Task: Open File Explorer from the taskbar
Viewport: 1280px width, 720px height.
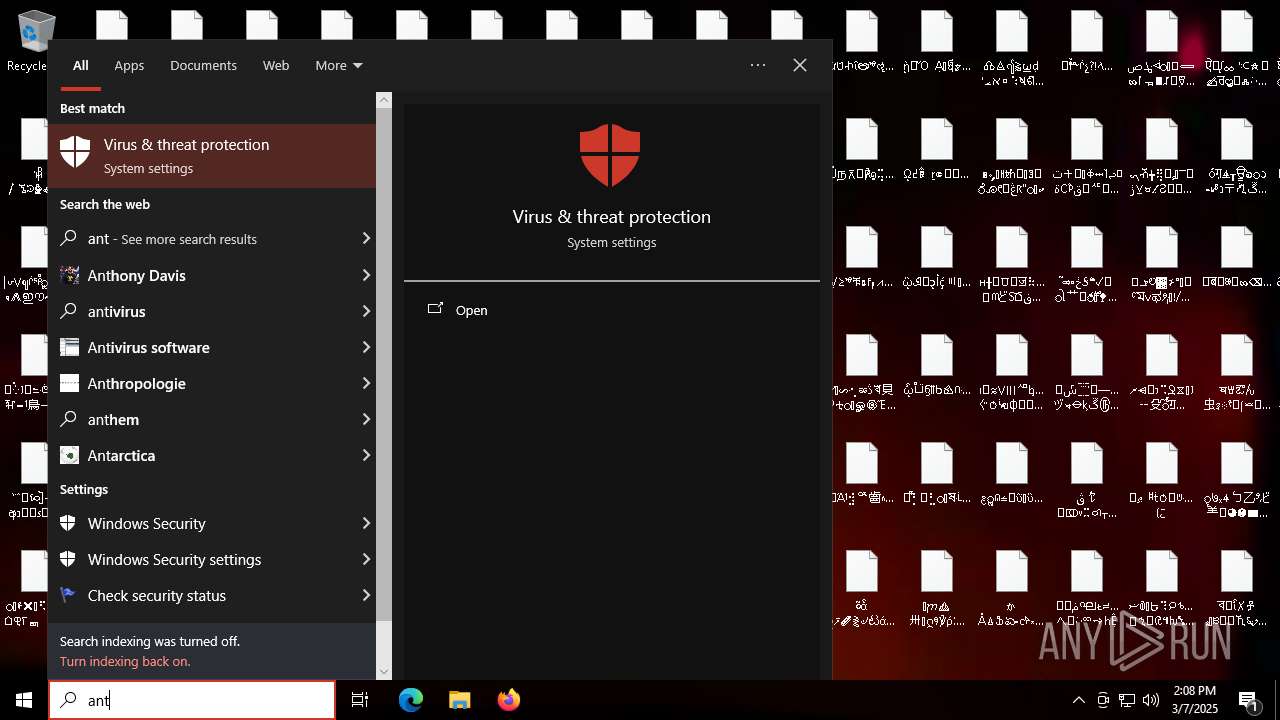Action: coord(460,700)
